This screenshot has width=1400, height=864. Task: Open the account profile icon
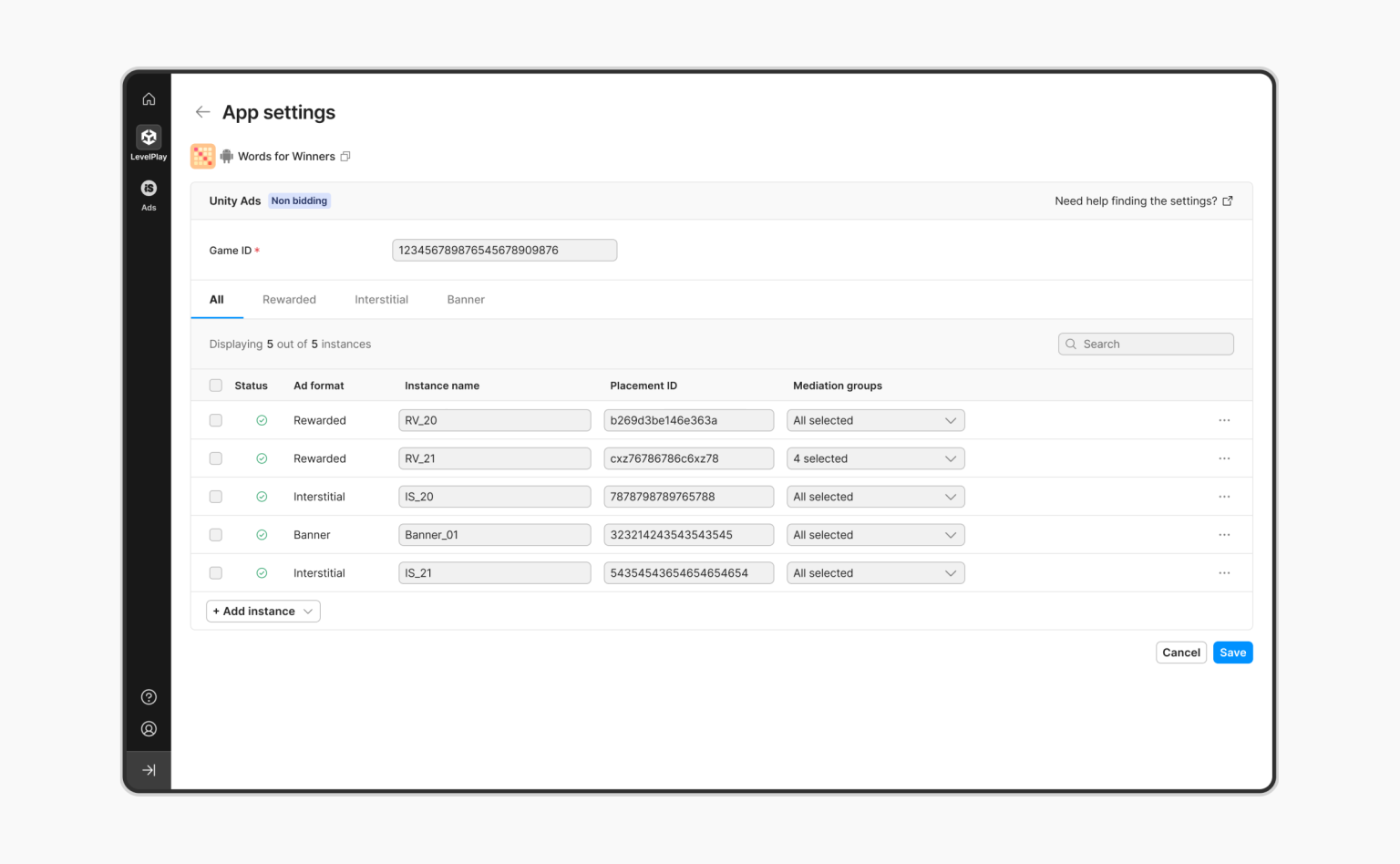(149, 728)
